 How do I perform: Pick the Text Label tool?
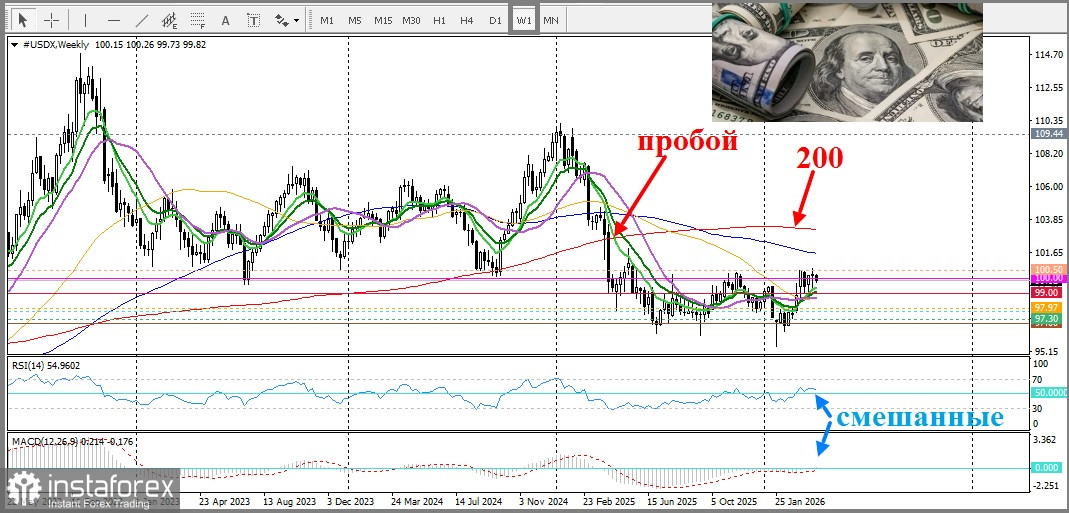coord(254,20)
